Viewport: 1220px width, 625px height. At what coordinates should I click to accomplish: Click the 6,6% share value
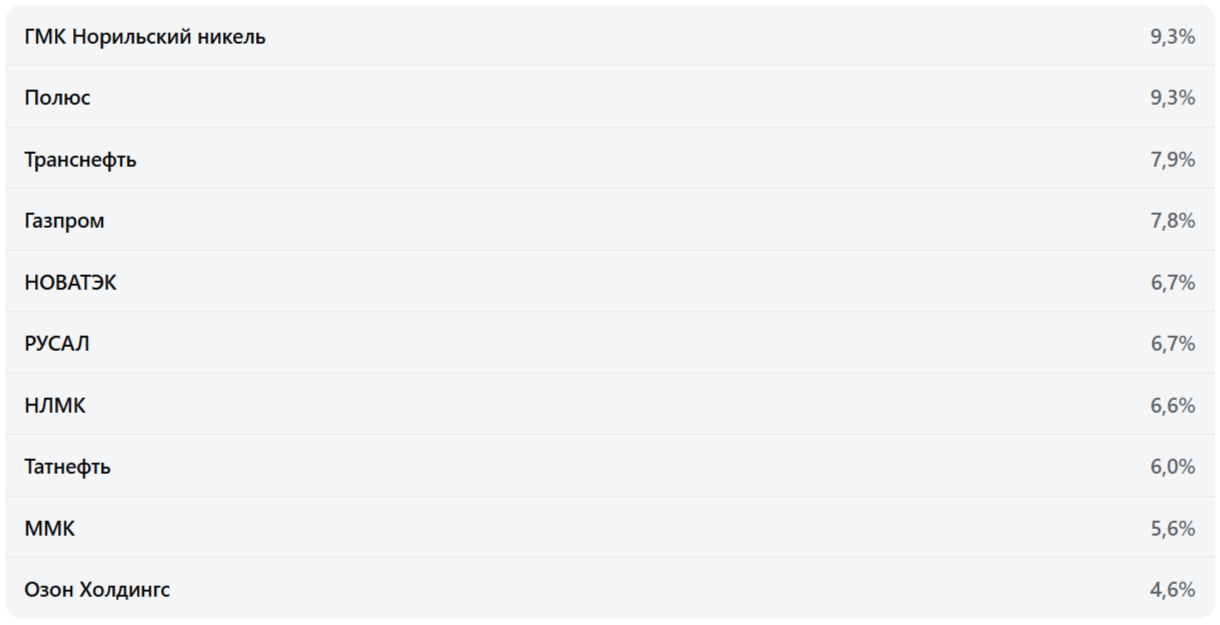pyautogui.click(x=1172, y=406)
